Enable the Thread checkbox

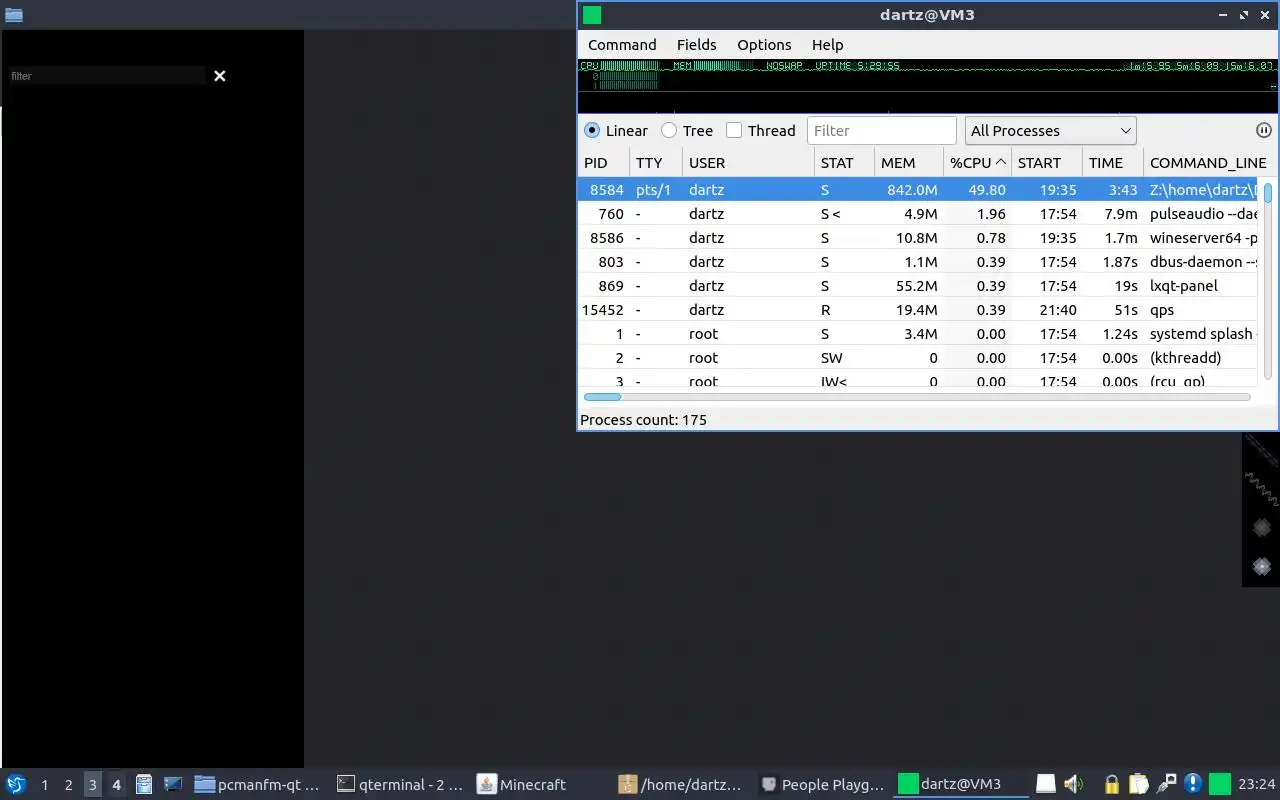click(x=734, y=131)
